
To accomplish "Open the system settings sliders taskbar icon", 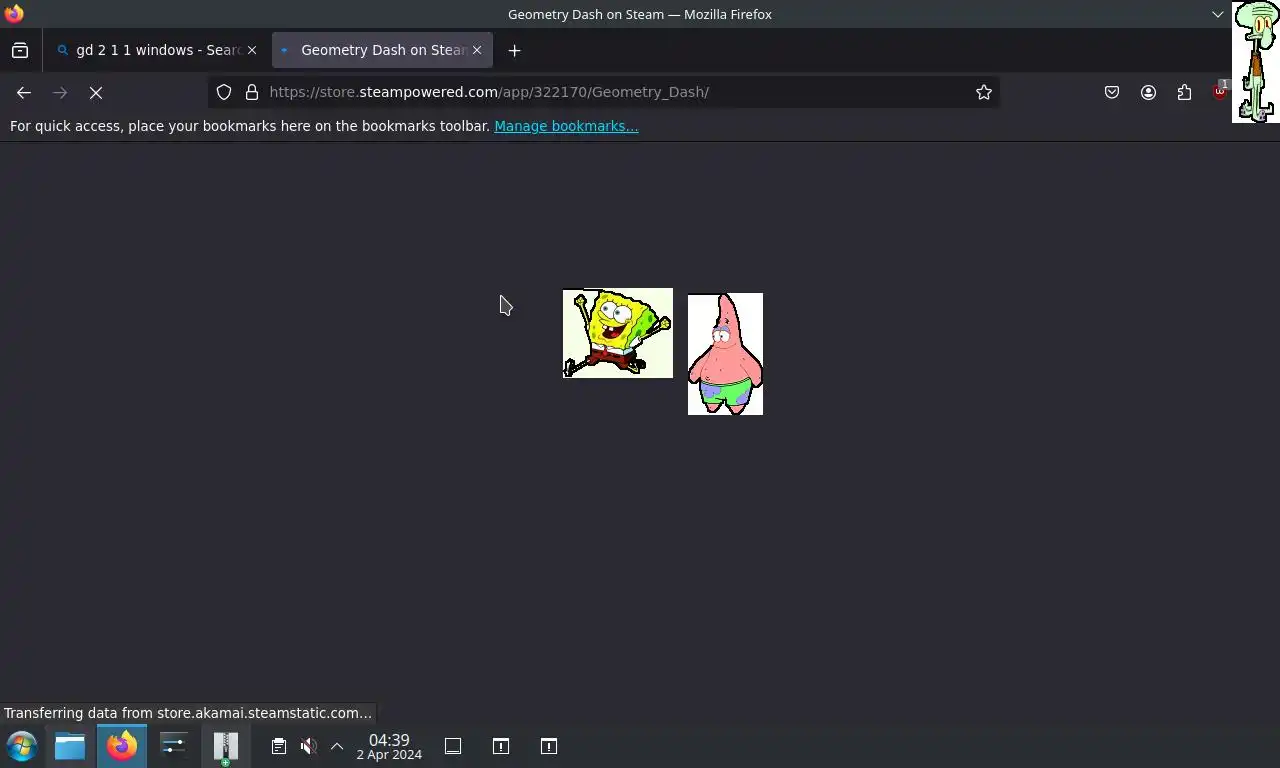I will pos(174,746).
